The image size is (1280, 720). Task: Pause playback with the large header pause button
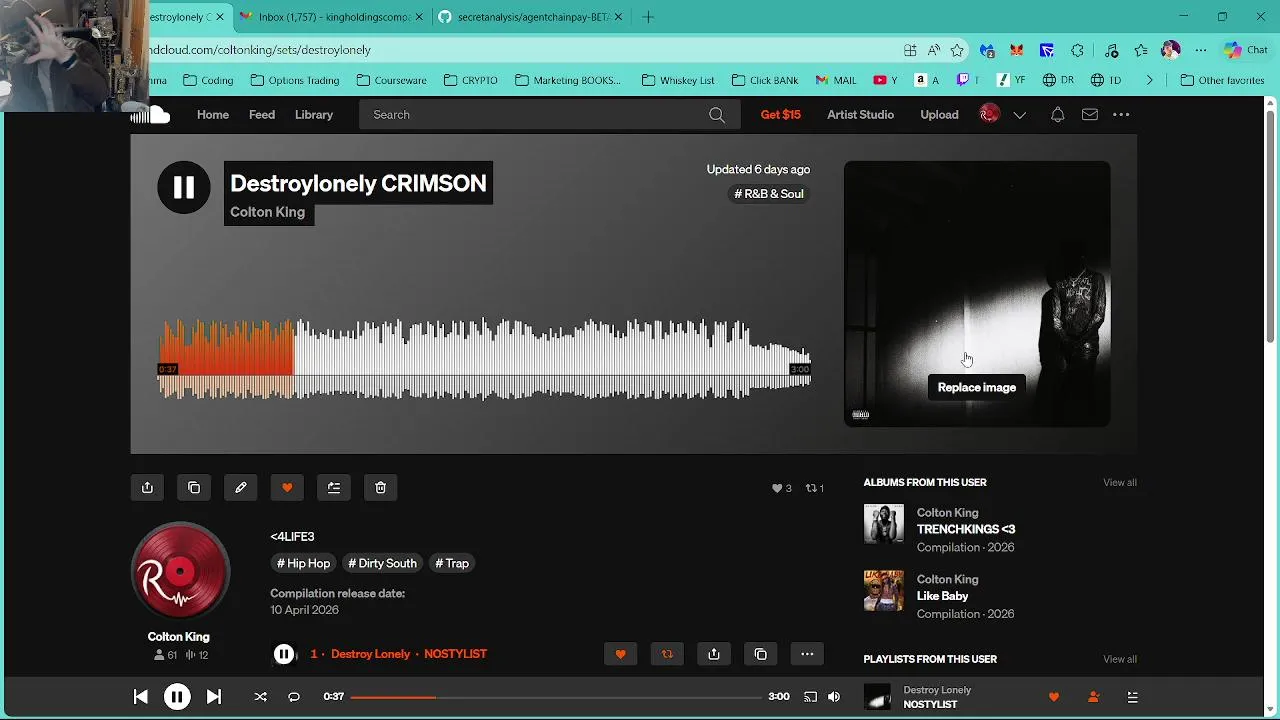point(184,187)
